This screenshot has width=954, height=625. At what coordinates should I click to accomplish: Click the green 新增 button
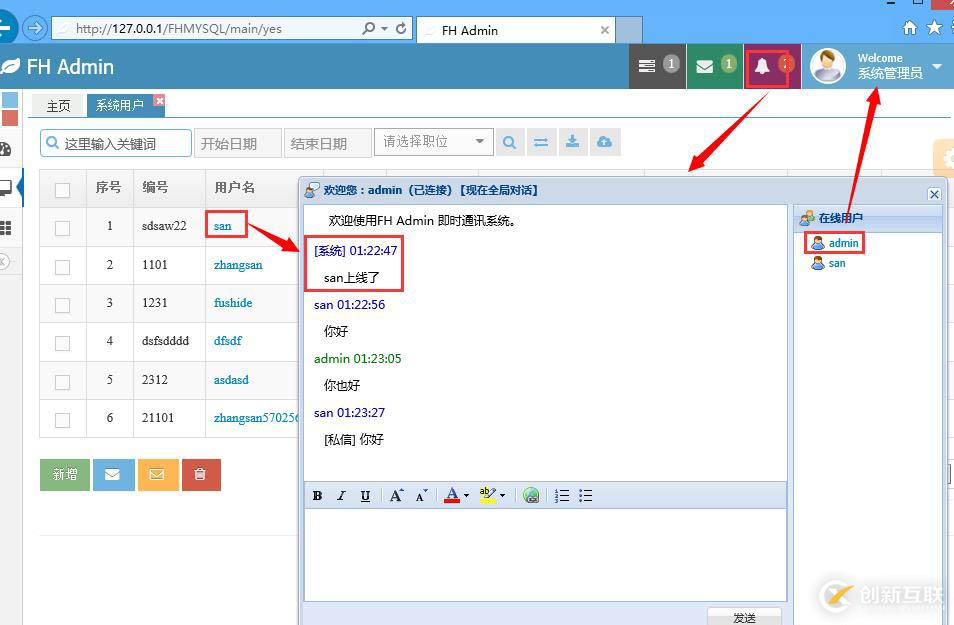[x=64, y=474]
